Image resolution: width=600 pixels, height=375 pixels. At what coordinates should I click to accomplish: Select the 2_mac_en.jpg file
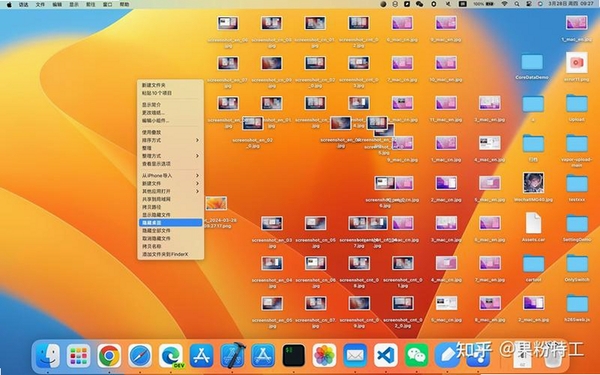(533, 303)
